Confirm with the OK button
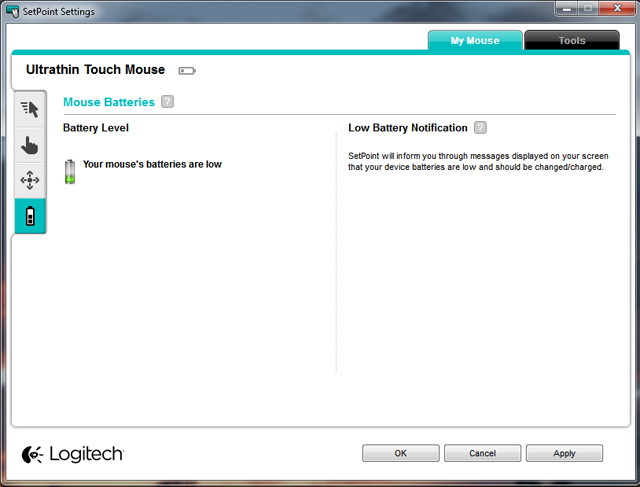This screenshot has height=487, width=640. pyautogui.click(x=400, y=453)
